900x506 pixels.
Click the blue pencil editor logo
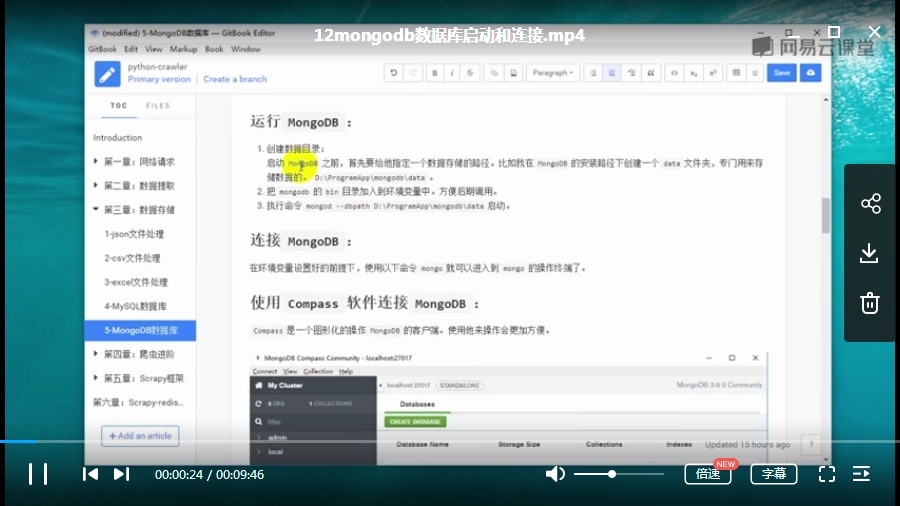(107, 74)
